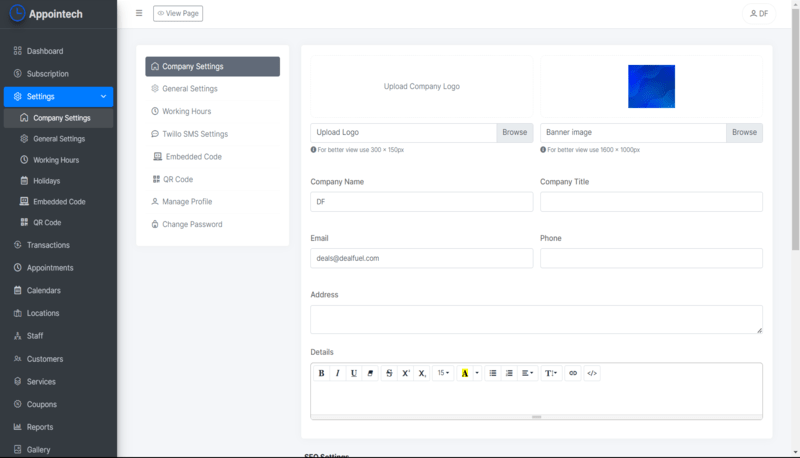The width and height of the screenshot is (800, 458).
Task: Open Coupons in the sidebar
Action: (58, 404)
